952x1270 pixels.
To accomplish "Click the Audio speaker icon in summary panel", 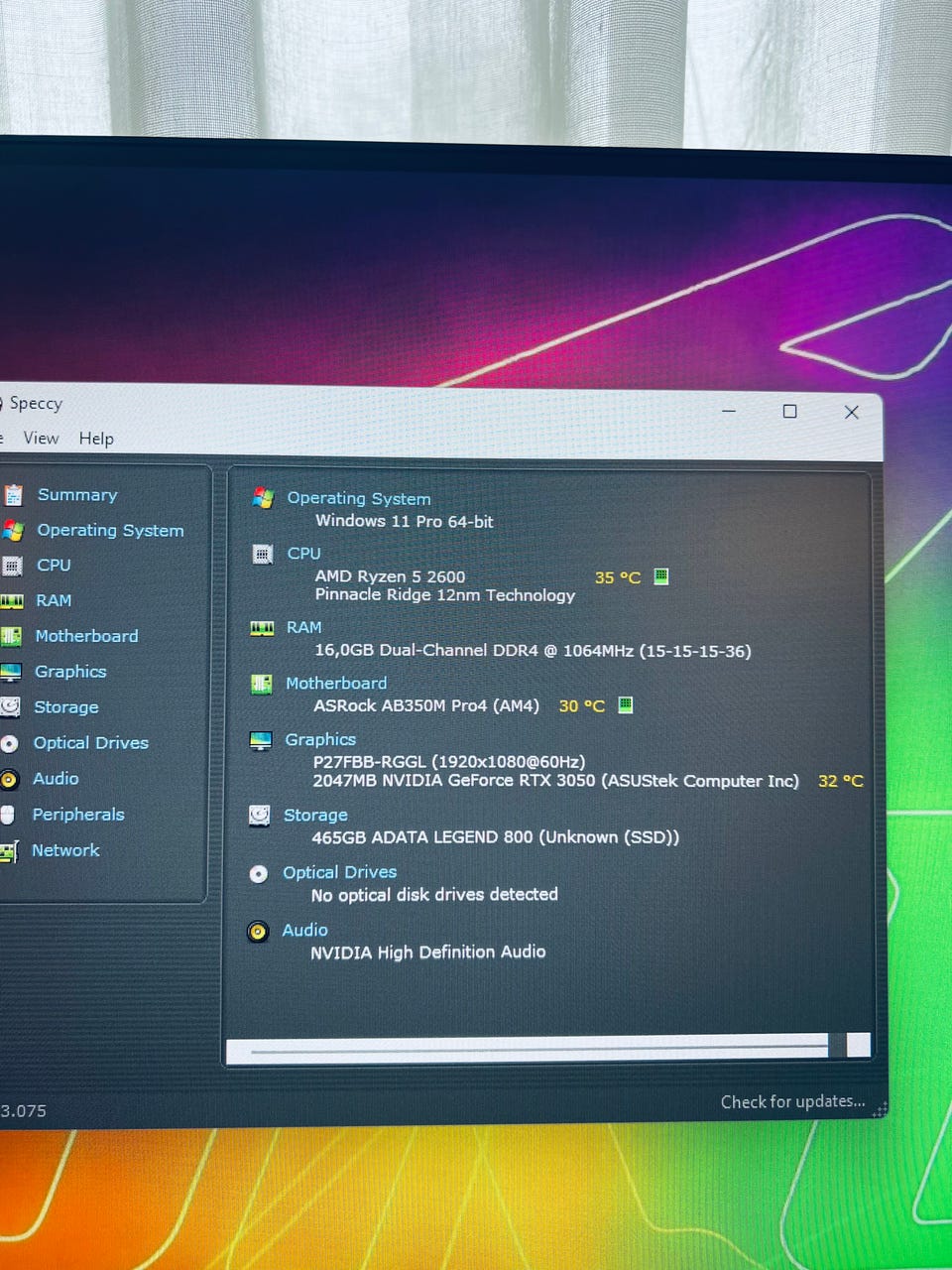I will 258,932.
